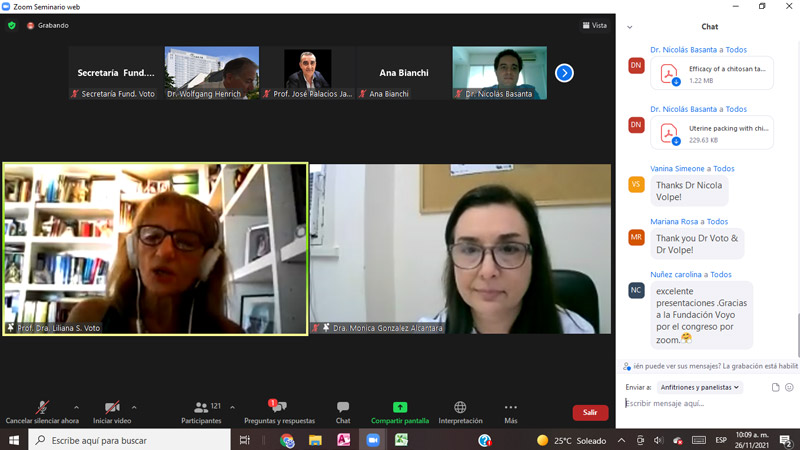
Task: Open Enviar a recipient dropdown
Action: [x=699, y=387]
